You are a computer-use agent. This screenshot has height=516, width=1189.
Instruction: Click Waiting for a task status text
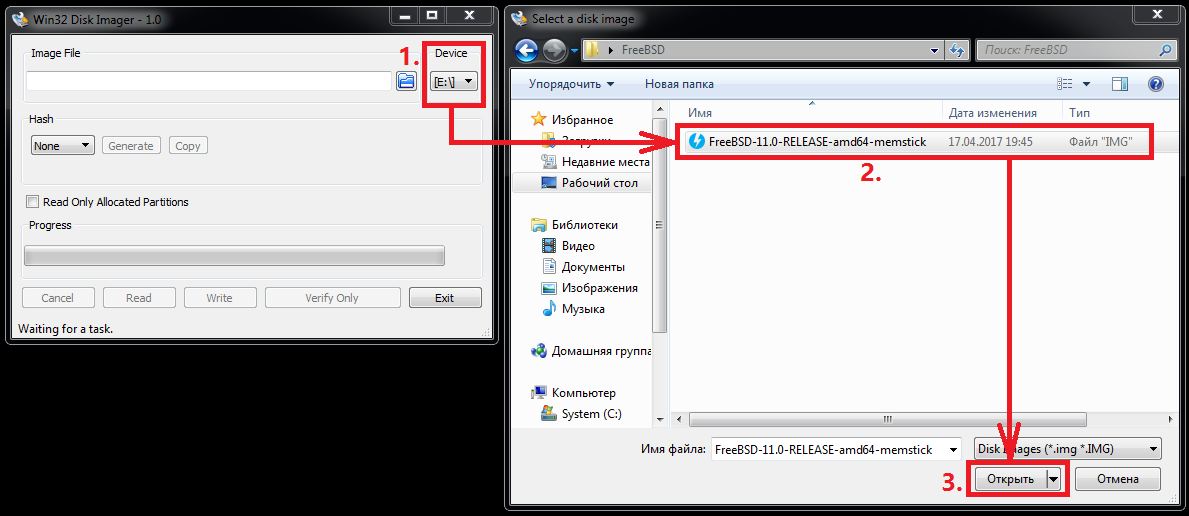coord(65,329)
